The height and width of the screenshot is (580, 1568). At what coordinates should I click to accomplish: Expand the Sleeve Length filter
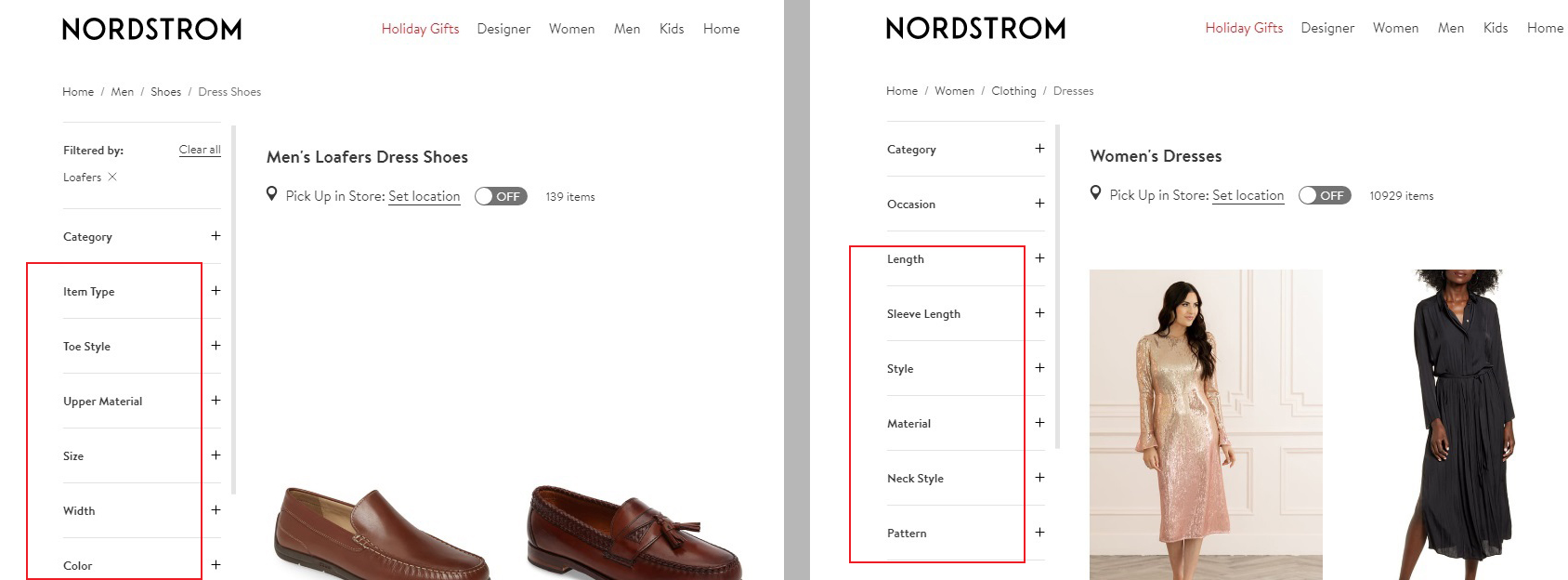[1039, 313]
